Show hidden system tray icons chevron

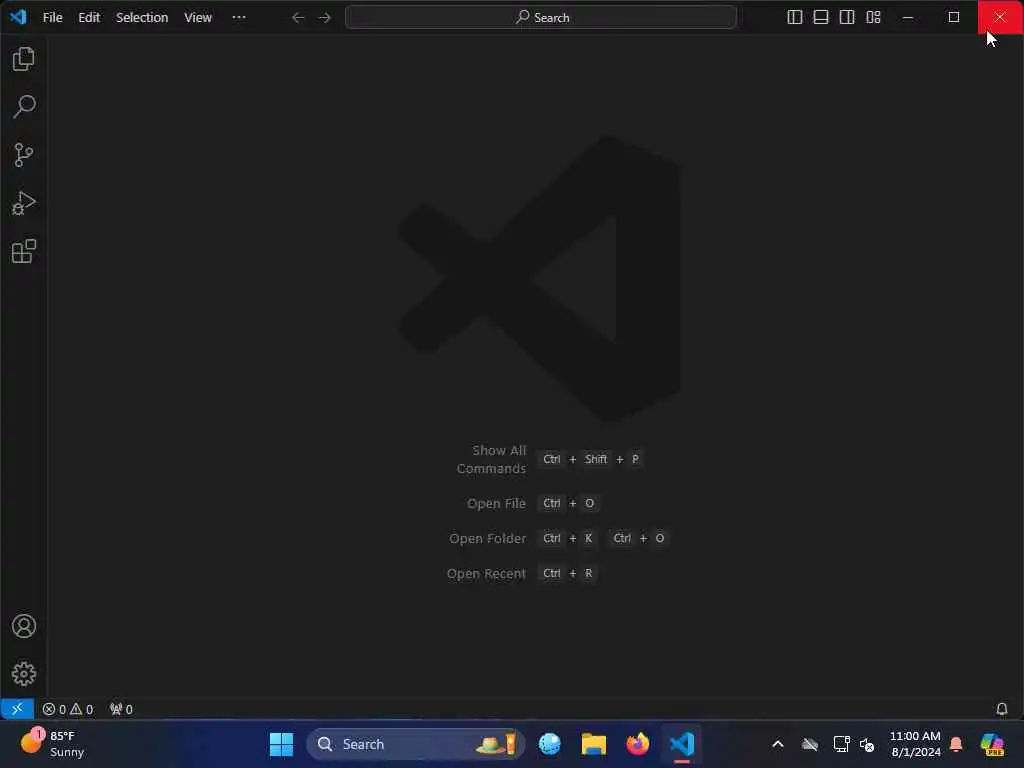point(777,744)
